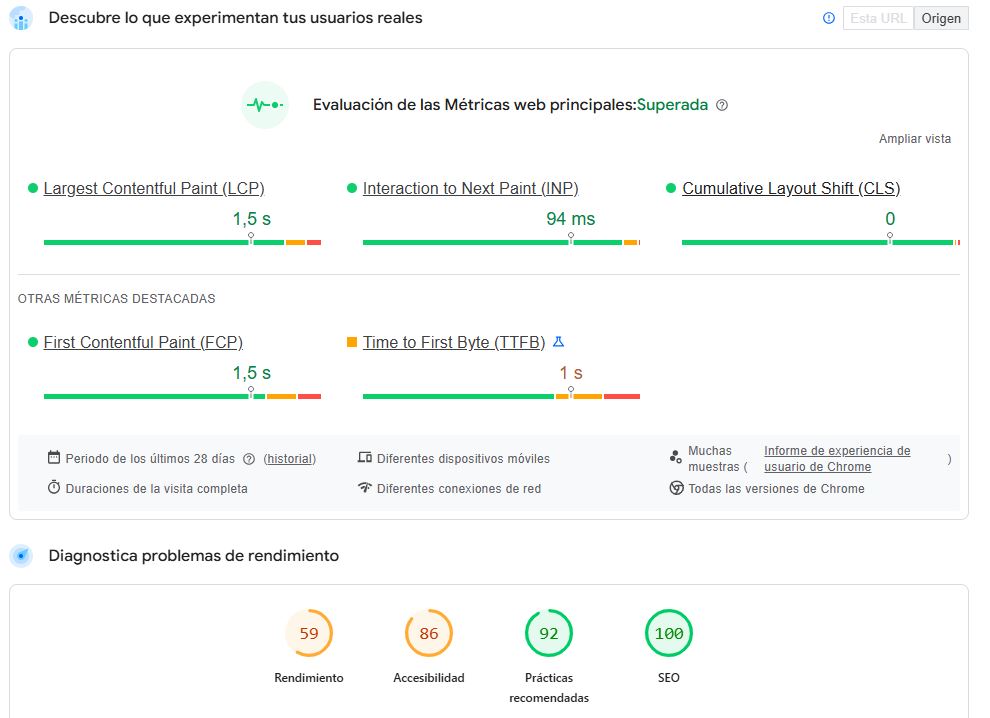Open Interaction to Next Paint (INP) link

470,188
